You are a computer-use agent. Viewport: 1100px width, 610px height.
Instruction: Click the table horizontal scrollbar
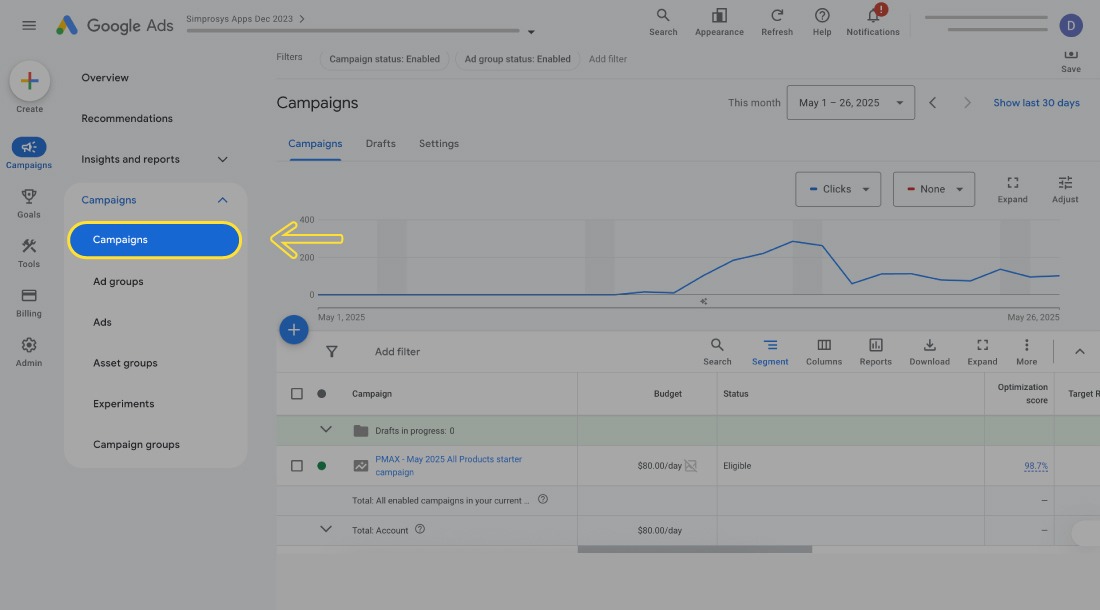(695, 549)
